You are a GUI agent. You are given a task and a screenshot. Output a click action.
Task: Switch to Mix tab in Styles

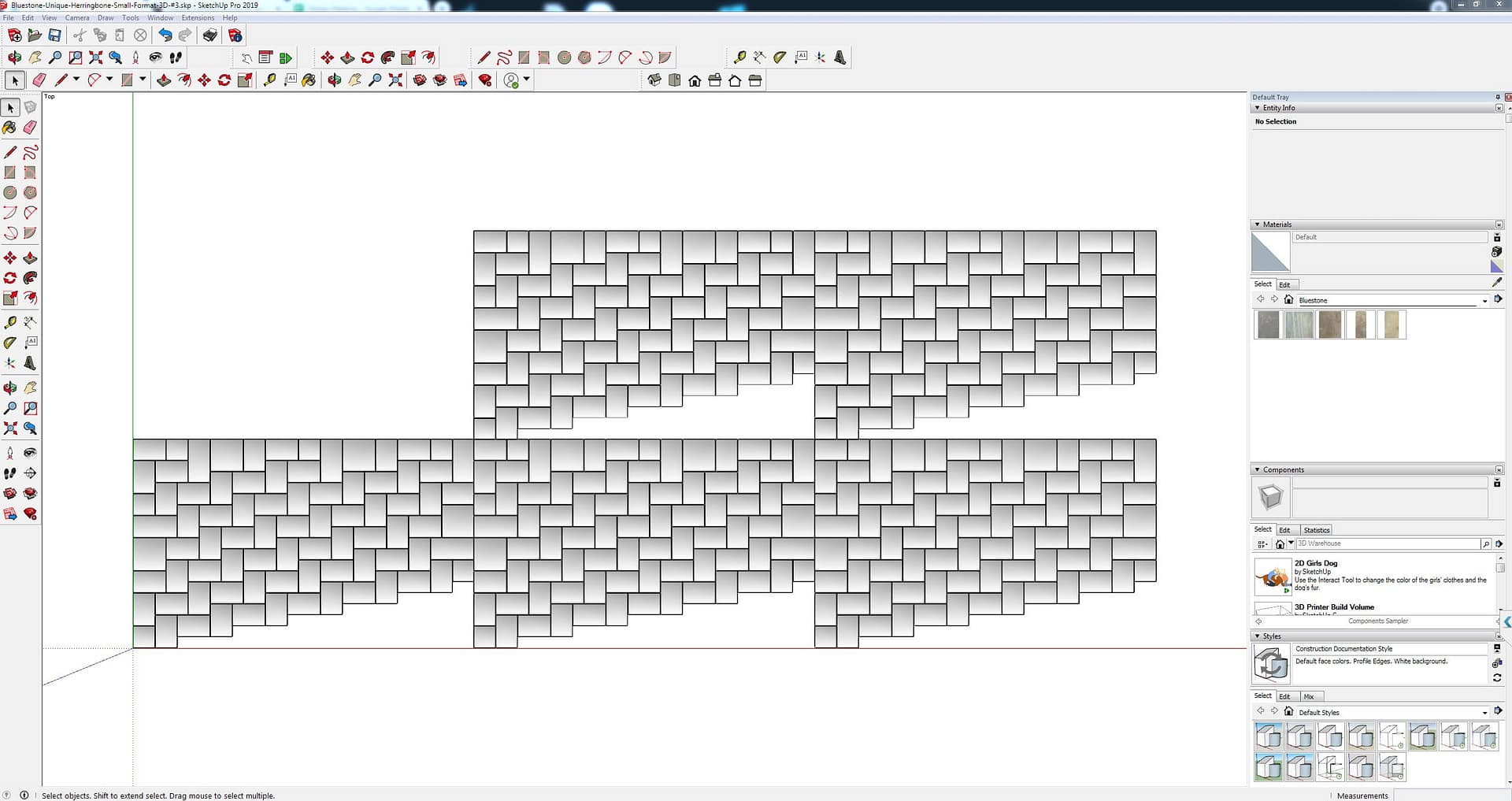coord(1309,697)
